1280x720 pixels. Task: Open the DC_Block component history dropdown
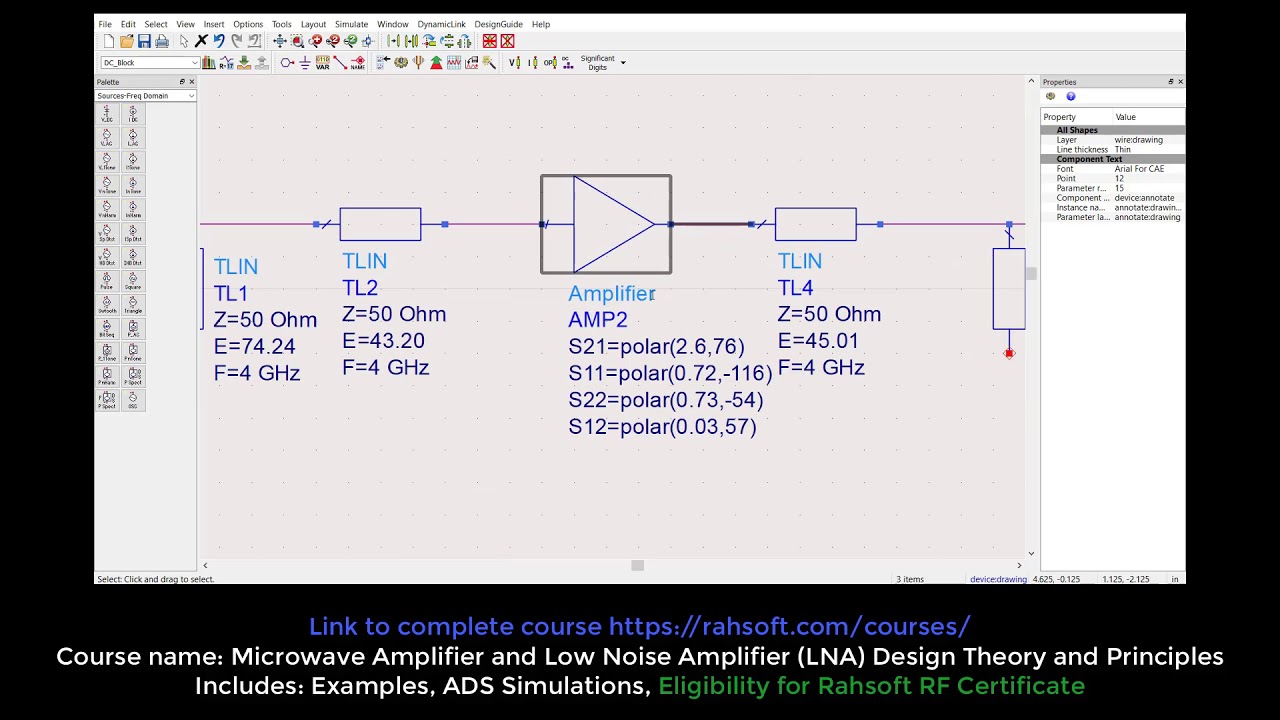[x=194, y=62]
